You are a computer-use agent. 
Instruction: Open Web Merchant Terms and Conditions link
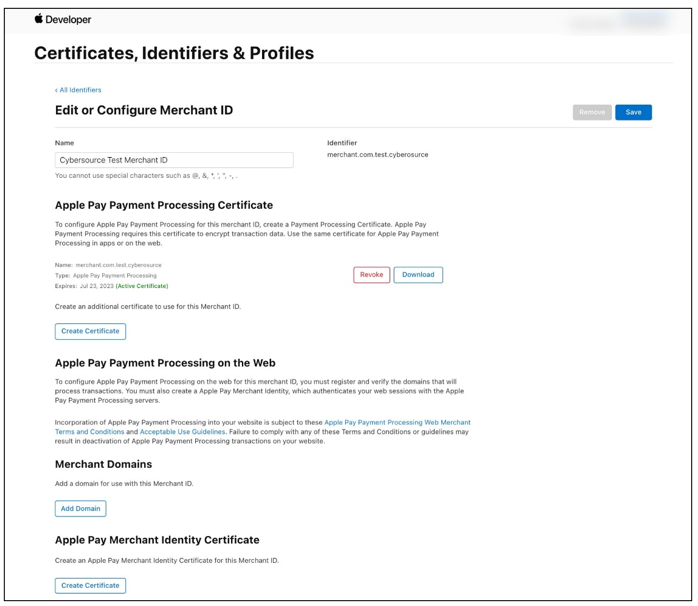tap(397, 423)
